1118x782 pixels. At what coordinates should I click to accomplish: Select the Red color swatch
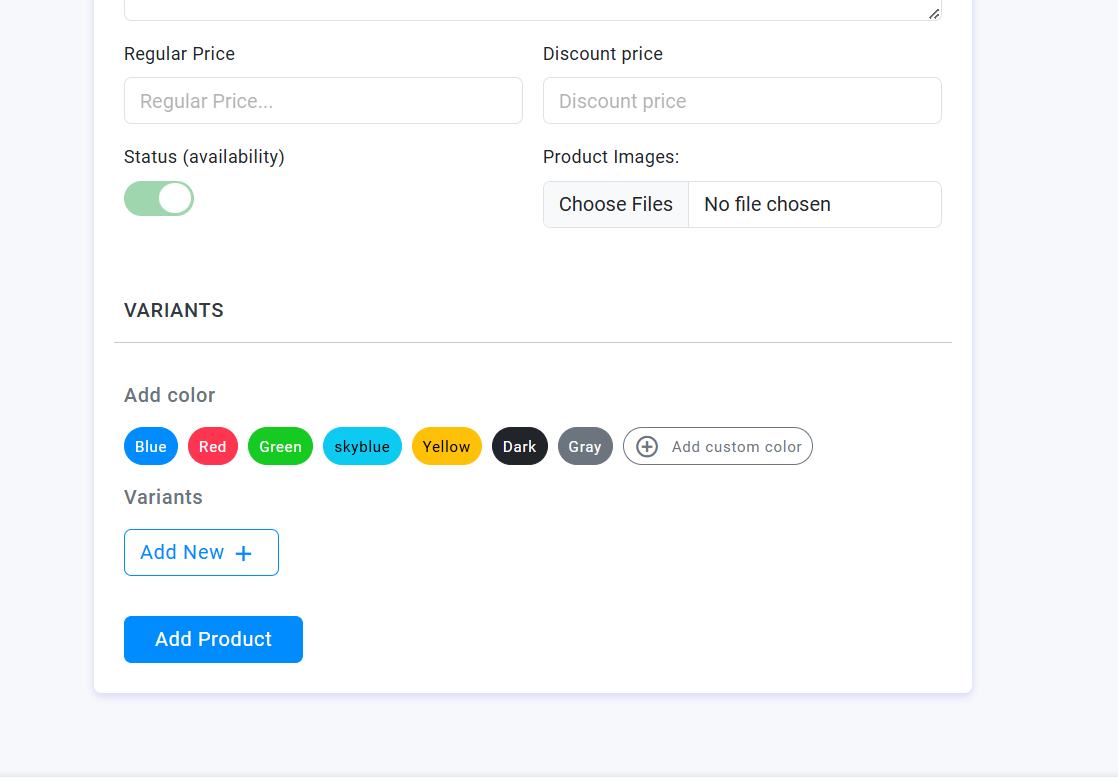213,446
